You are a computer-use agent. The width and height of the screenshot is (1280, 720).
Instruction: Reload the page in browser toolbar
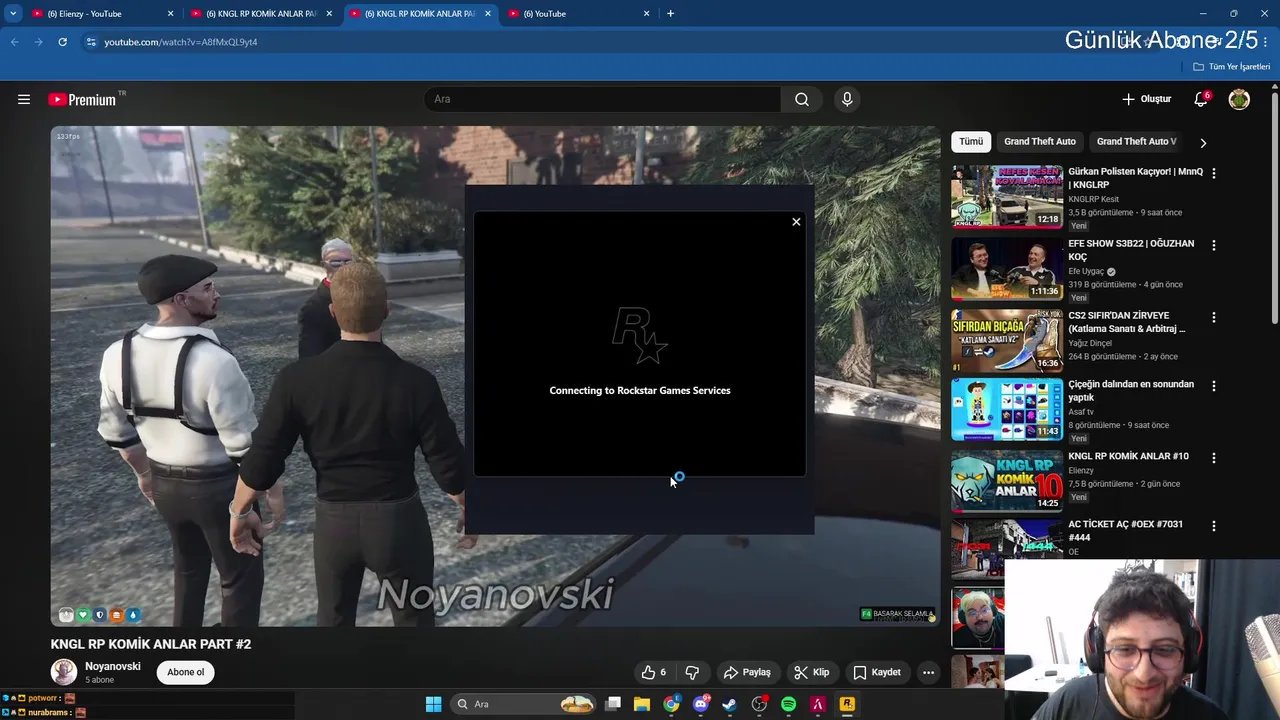click(62, 42)
